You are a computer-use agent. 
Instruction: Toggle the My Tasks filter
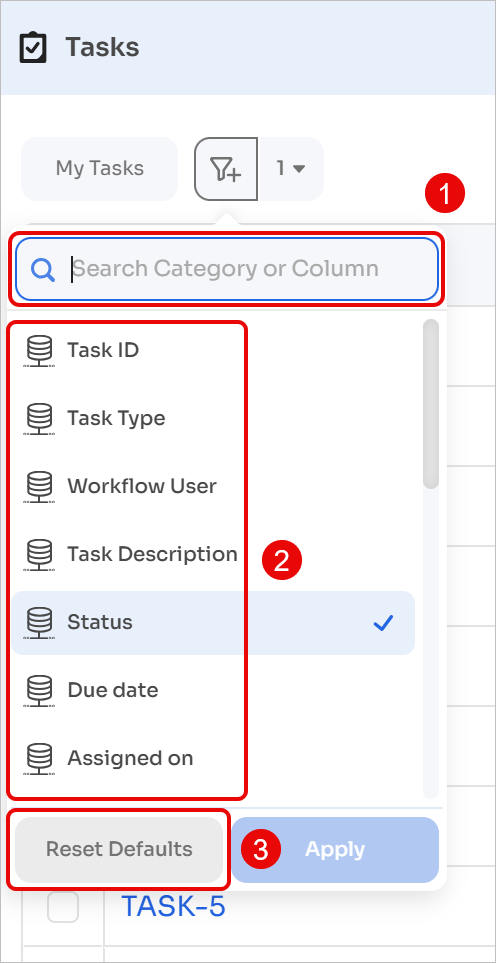[x=99, y=169]
